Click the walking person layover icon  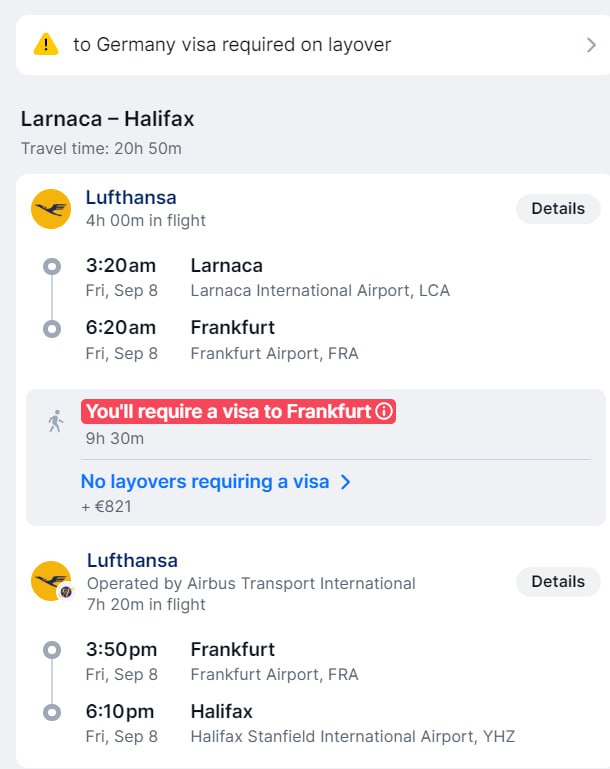click(x=55, y=421)
